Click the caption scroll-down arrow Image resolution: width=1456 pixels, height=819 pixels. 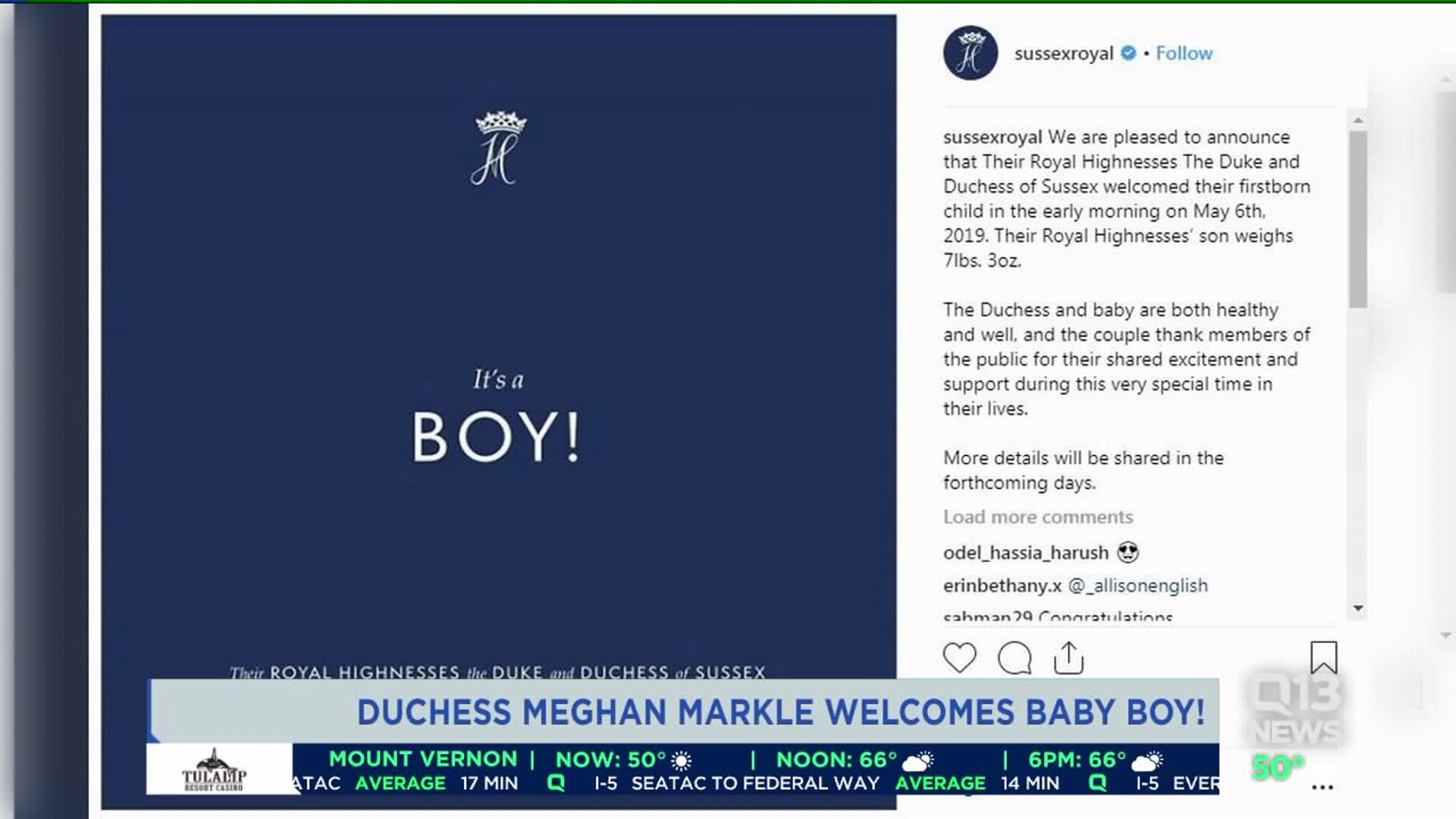coord(1358,608)
